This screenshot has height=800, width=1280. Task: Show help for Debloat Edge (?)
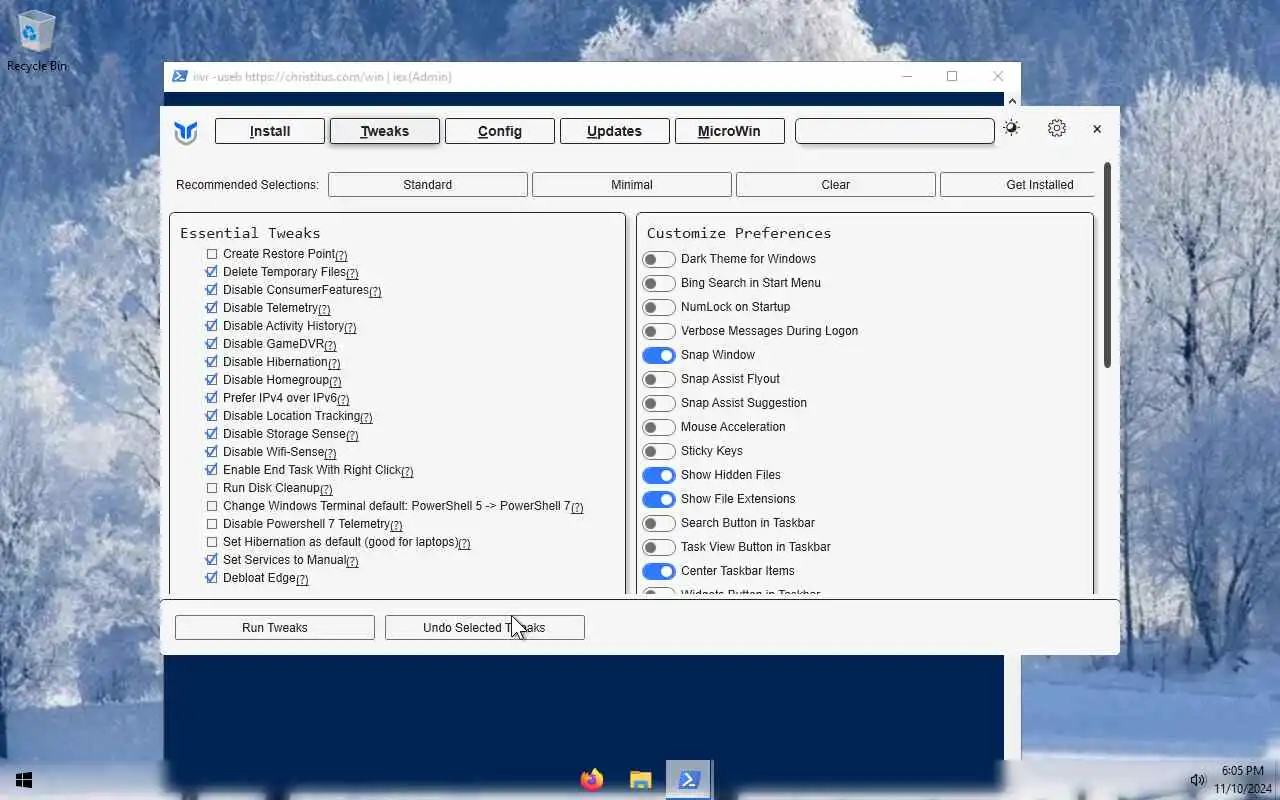(302, 579)
